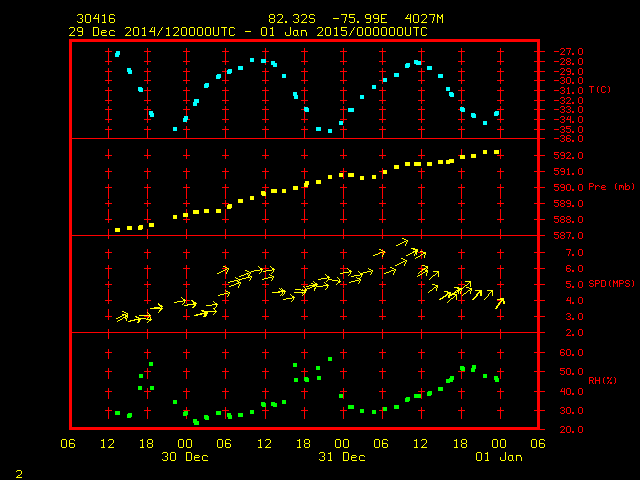Select the -32.0 temperature tick label
This screenshot has width=640, height=480.
[x=568, y=100]
